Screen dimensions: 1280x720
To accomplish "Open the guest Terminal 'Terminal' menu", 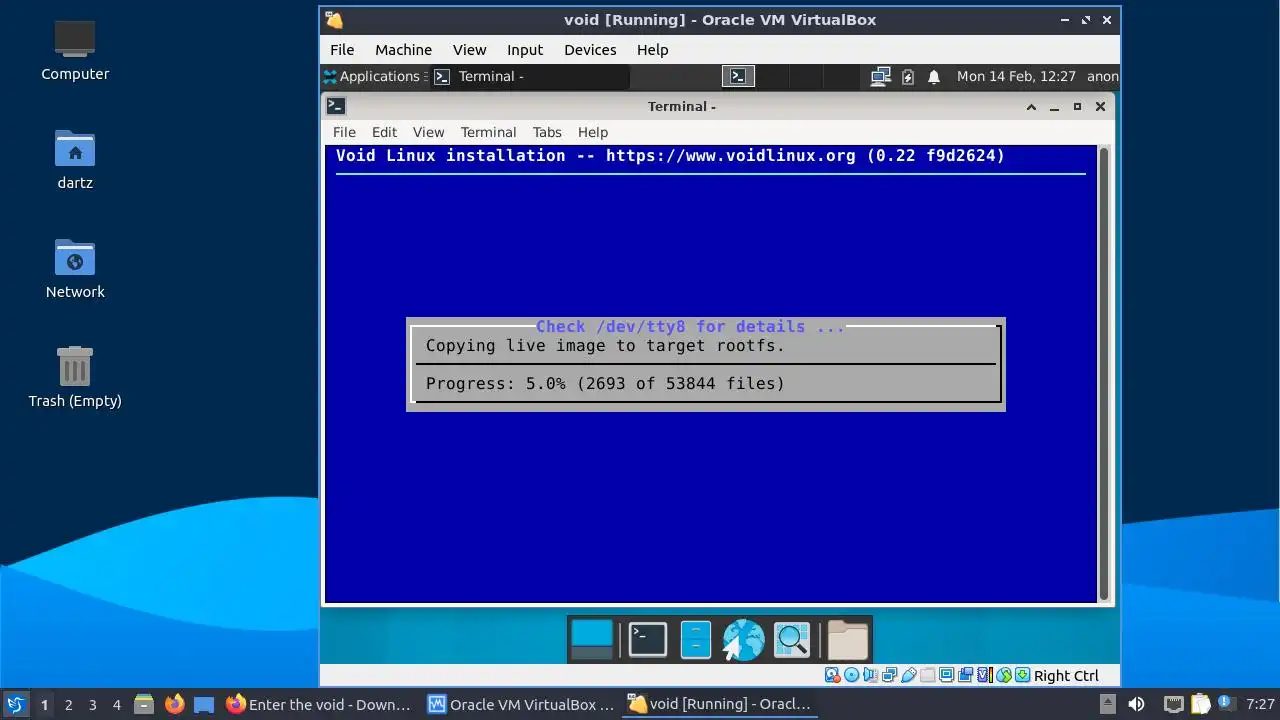I will coord(488,132).
